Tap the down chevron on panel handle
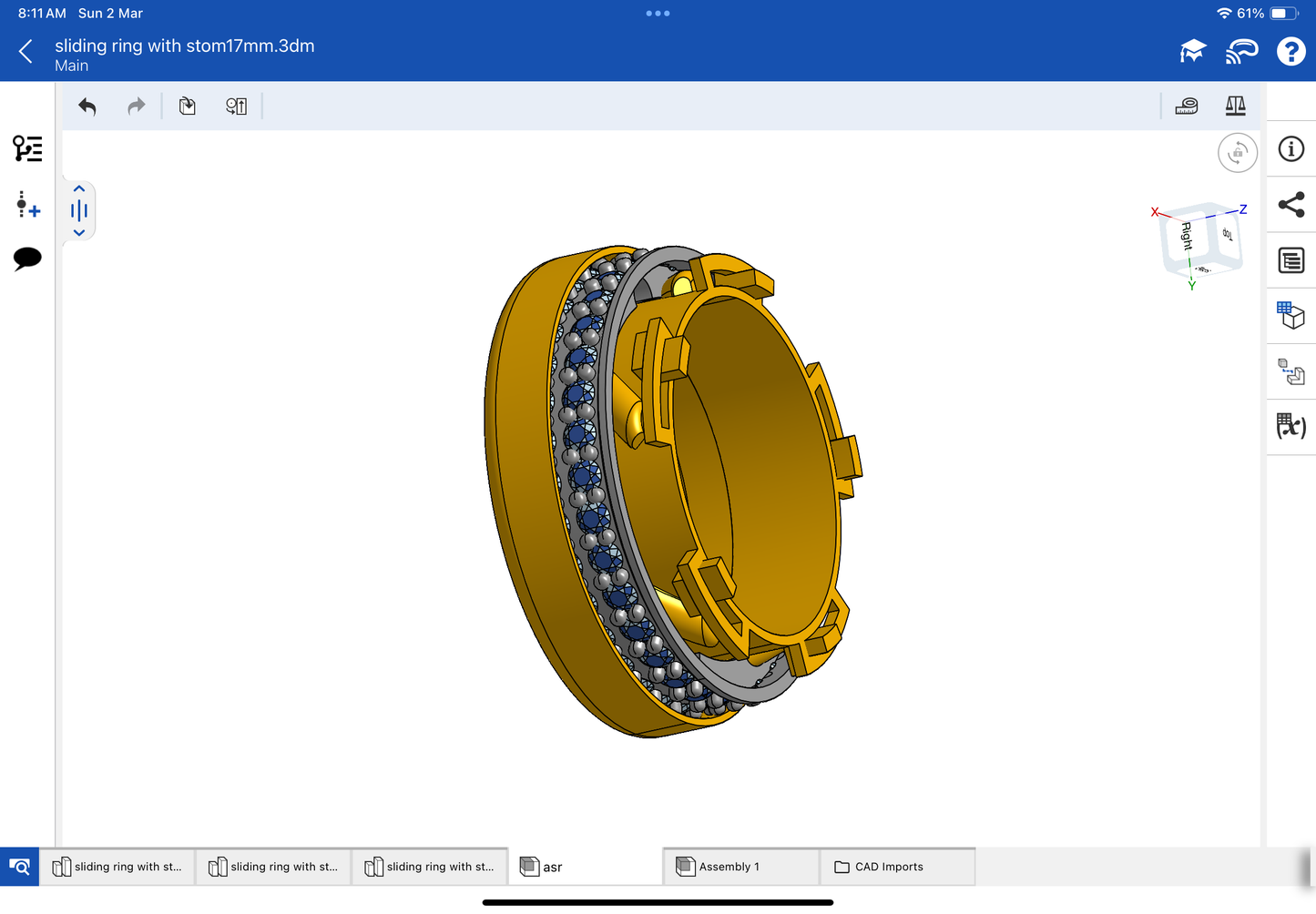Screen dimensions: 1316x914 pyautogui.click(x=79, y=233)
